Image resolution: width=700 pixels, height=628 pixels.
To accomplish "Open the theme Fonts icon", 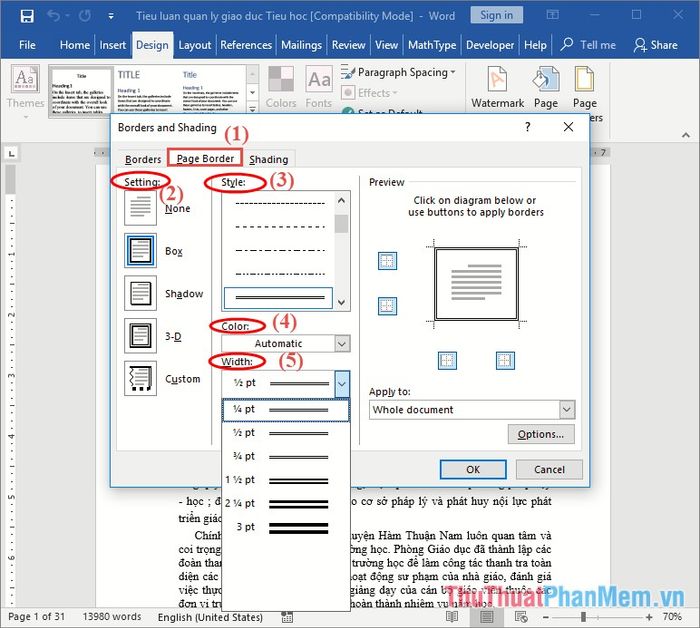I will (x=319, y=80).
